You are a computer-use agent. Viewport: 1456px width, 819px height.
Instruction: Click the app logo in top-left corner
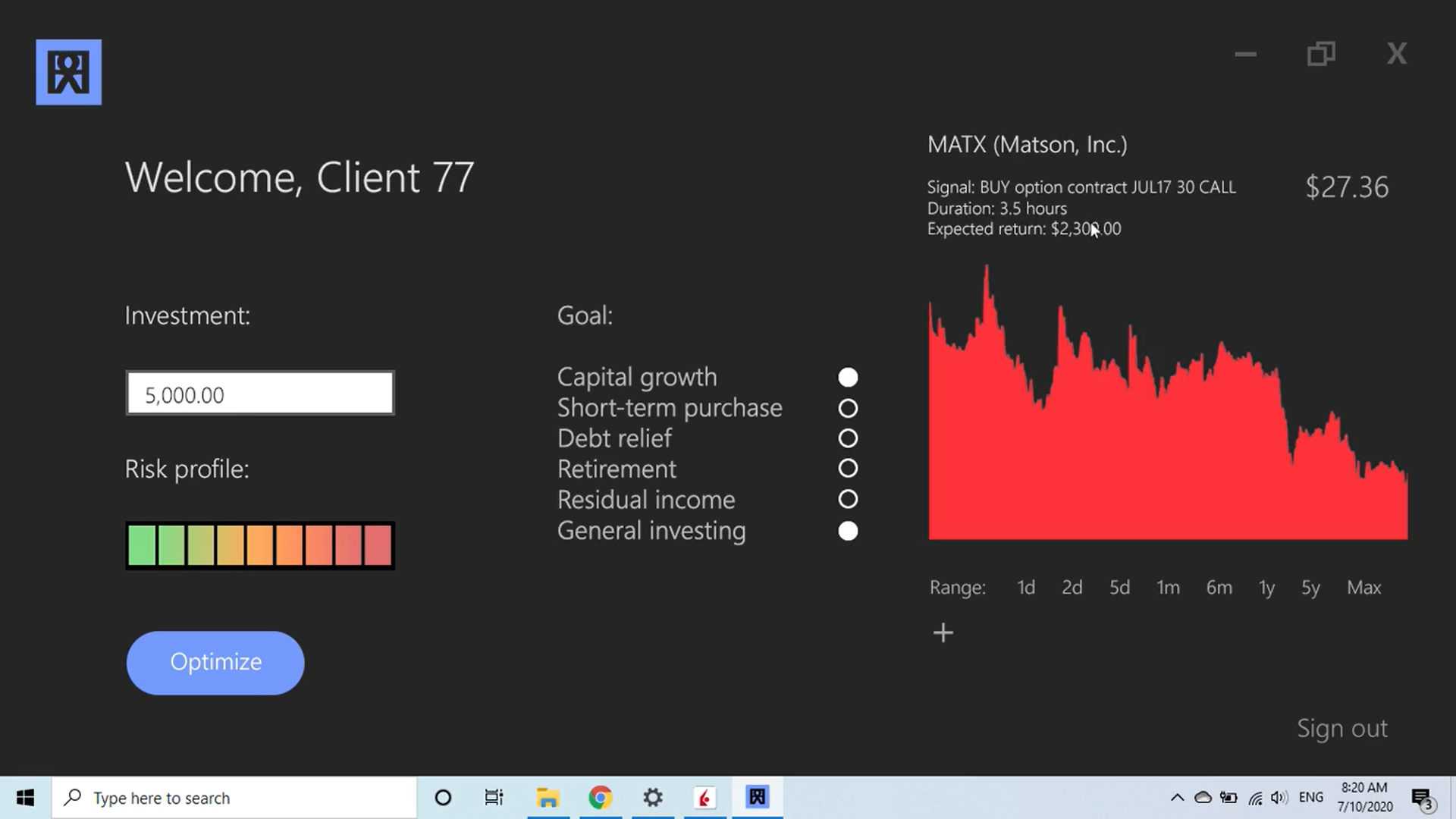tap(68, 72)
